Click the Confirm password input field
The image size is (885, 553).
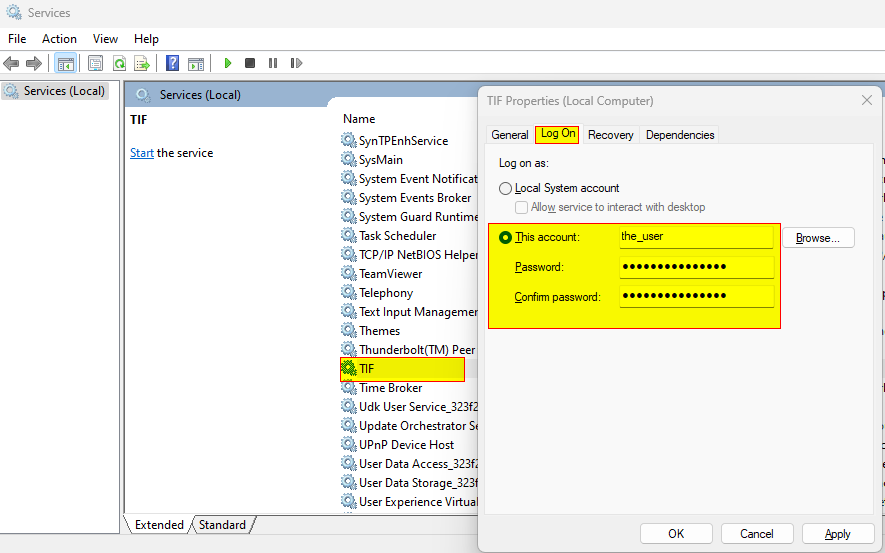[696, 297]
